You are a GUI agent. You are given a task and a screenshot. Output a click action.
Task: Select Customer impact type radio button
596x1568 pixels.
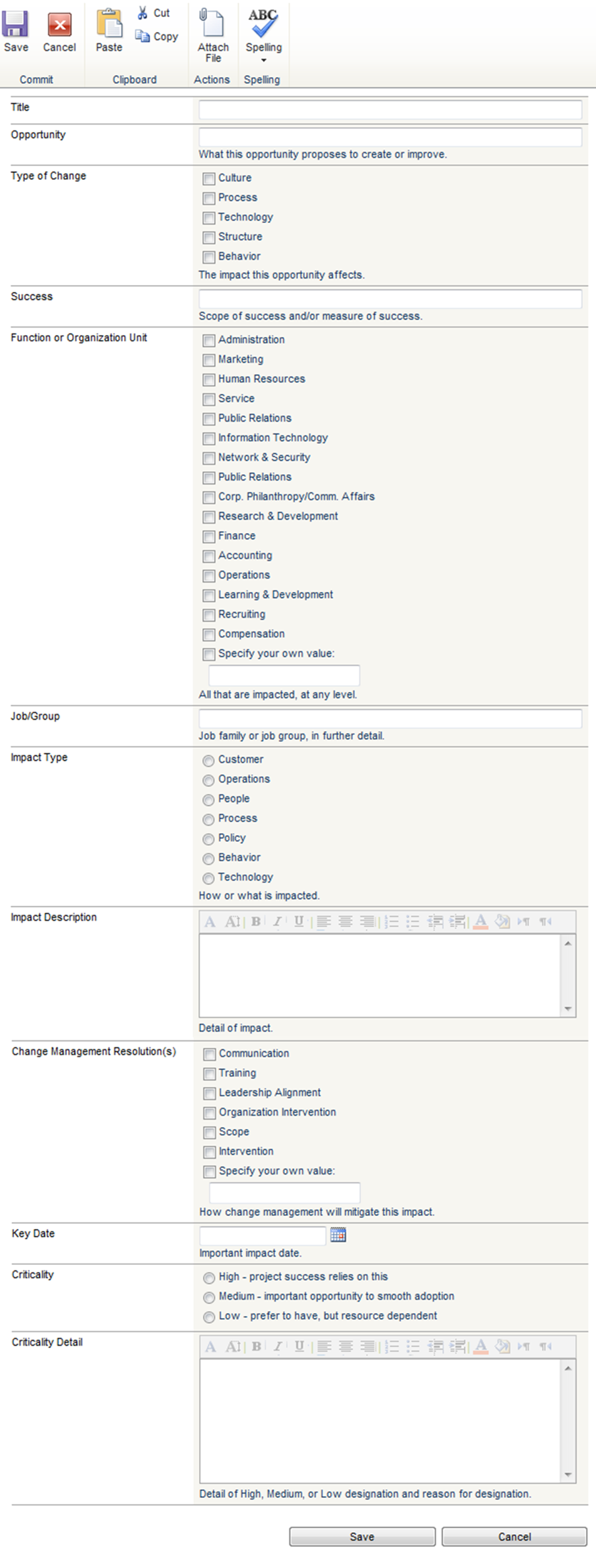tap(208, 761)
